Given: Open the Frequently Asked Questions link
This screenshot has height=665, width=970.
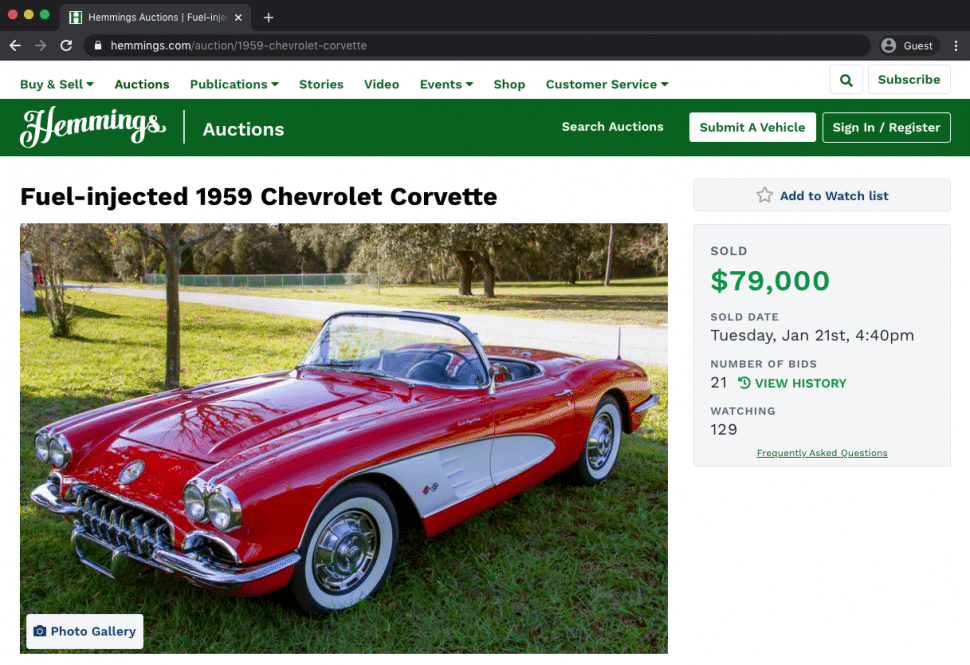Looking at the screenshot, I should point(822,453).
